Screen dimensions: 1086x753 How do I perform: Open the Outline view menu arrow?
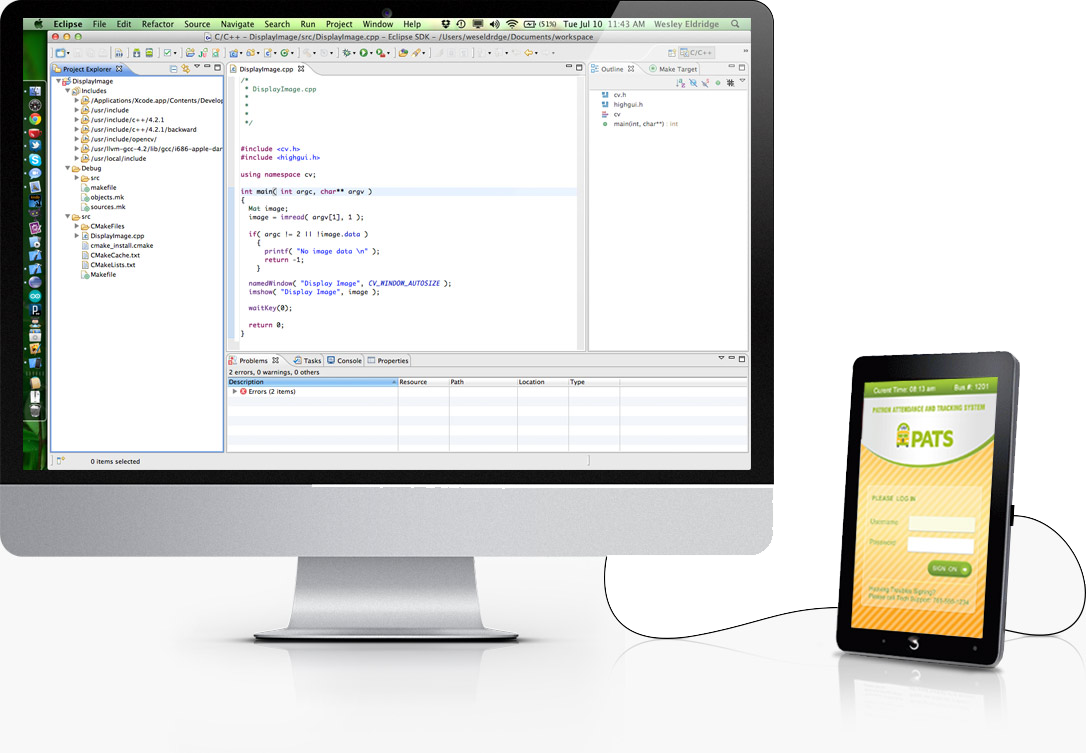(x=742, y=80)
